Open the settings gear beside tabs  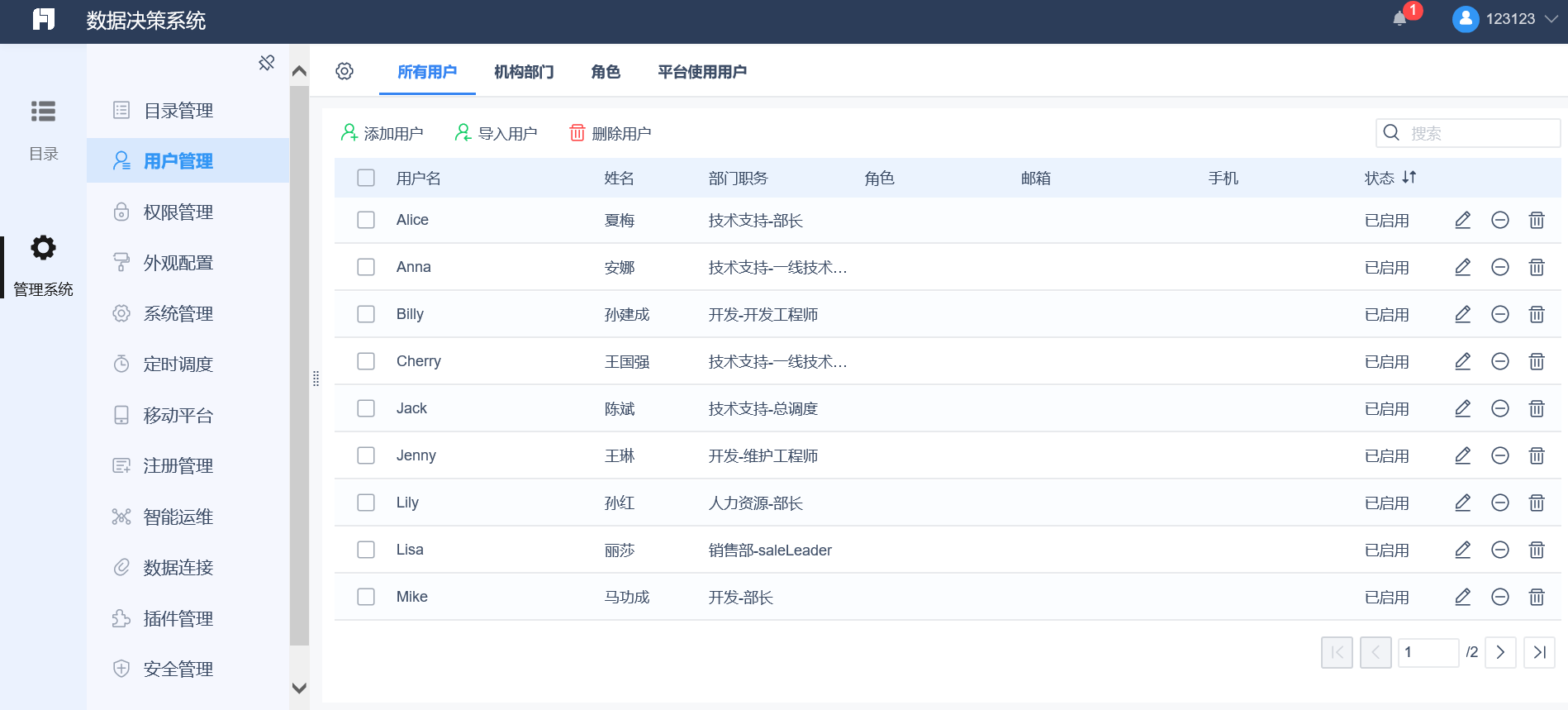pos(344,71)
